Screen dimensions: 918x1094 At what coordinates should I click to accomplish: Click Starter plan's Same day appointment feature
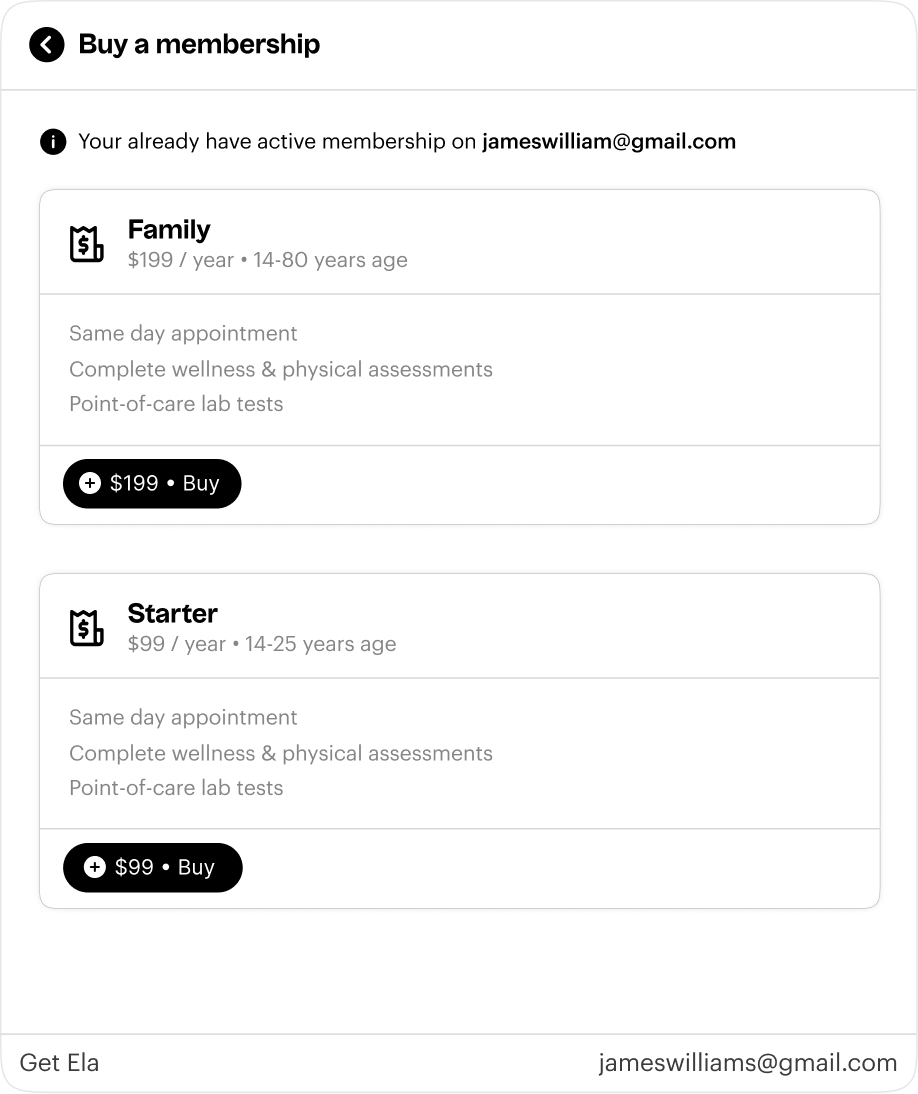pos(183,718)
